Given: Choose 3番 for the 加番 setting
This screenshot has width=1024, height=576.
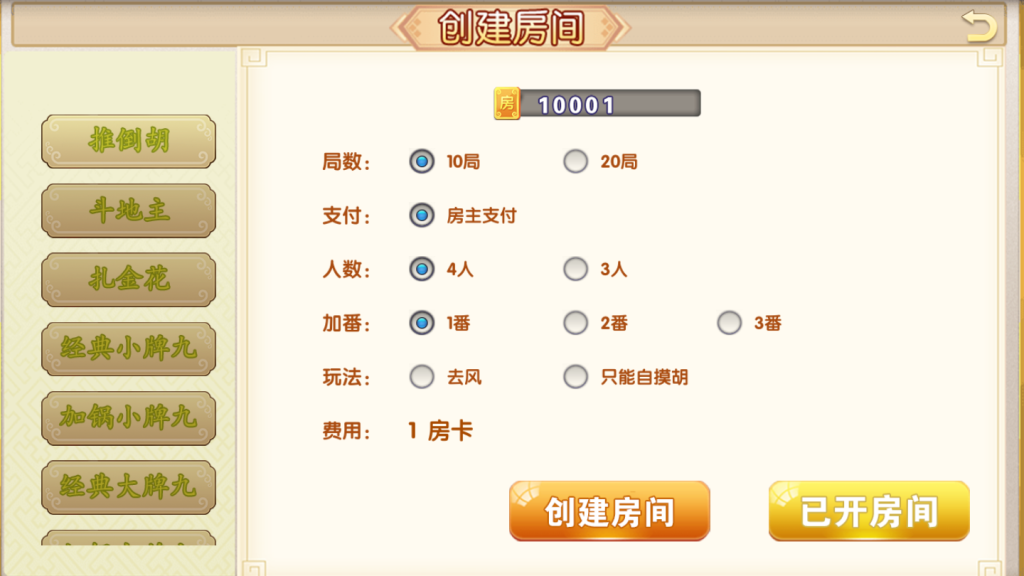Looking at the screenshot, I should click(x=728, y=323).
